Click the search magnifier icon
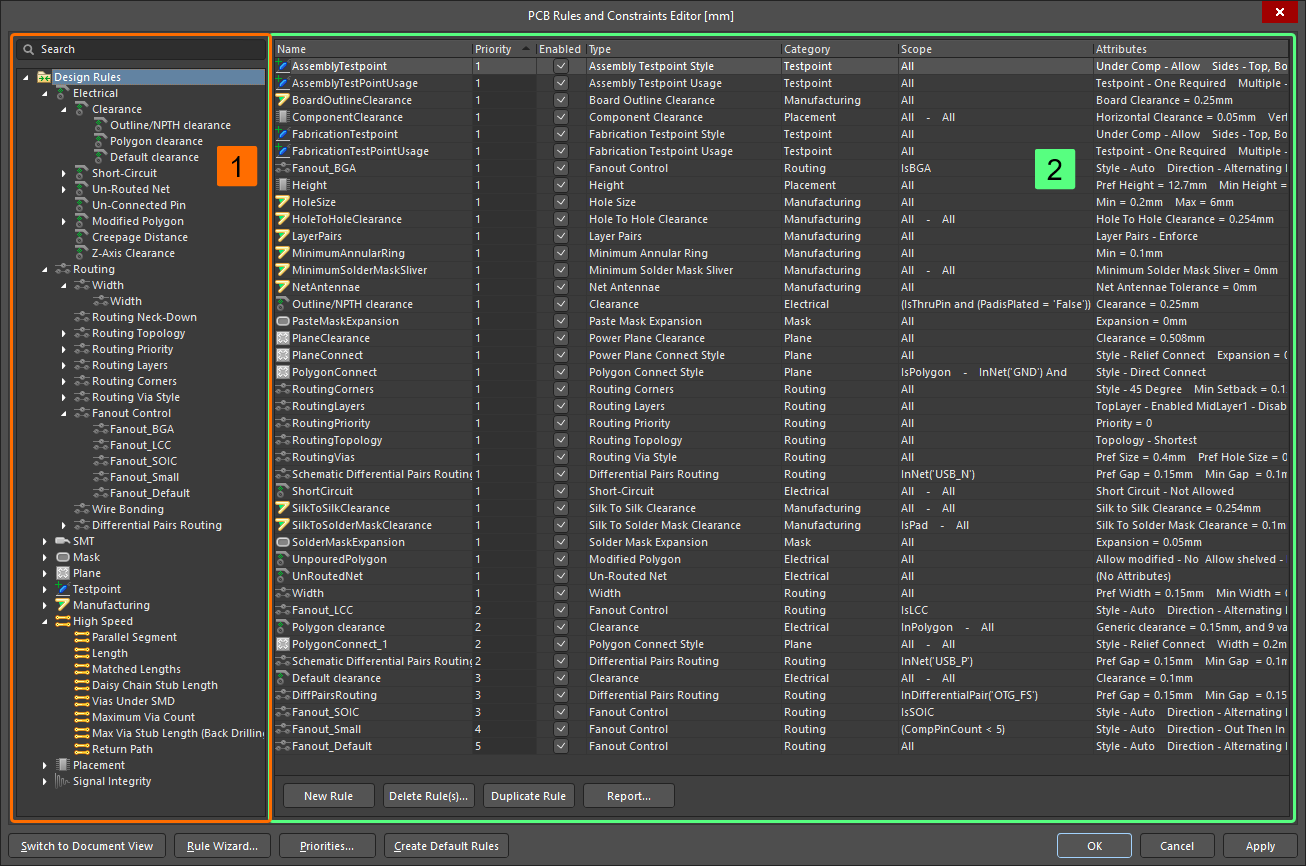Image resolution: width=1306 pixels, height=866 pixels. [31, 48]
